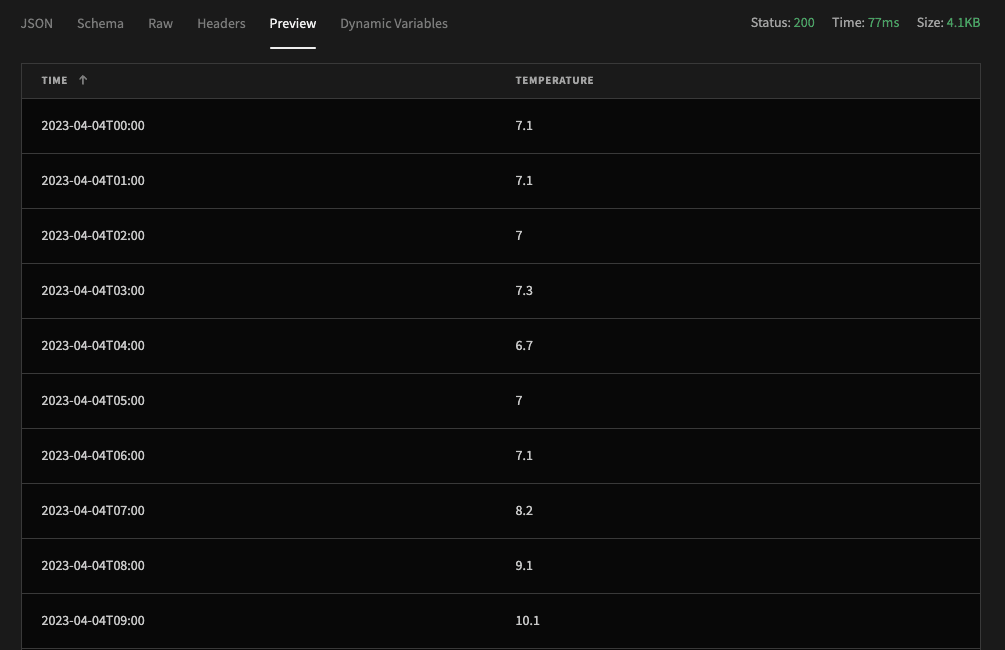The width and height of the screenshot is (1005, 650).
Task: Click the Status 200 indicator
Action: pos(783,22)
